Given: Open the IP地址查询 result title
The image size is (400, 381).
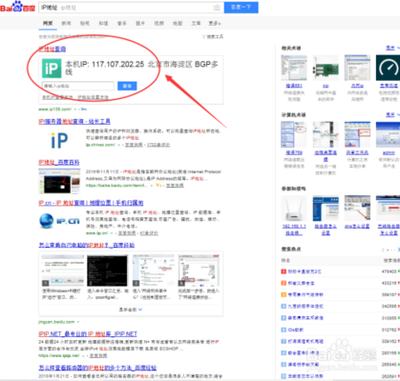Looking at the screenshot, I should tap(52, 49).
